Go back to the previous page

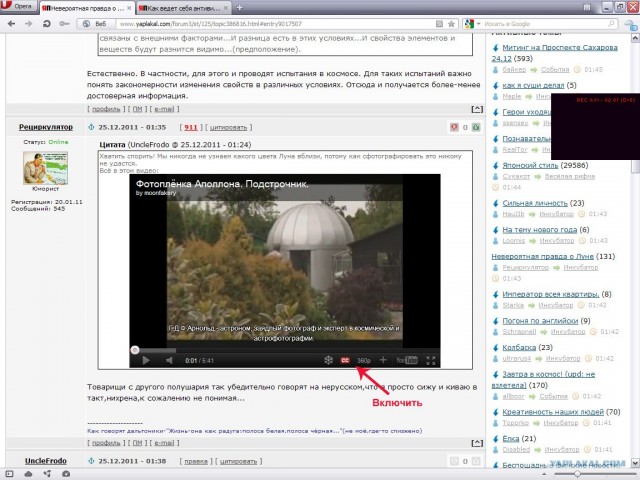(11, 24)
